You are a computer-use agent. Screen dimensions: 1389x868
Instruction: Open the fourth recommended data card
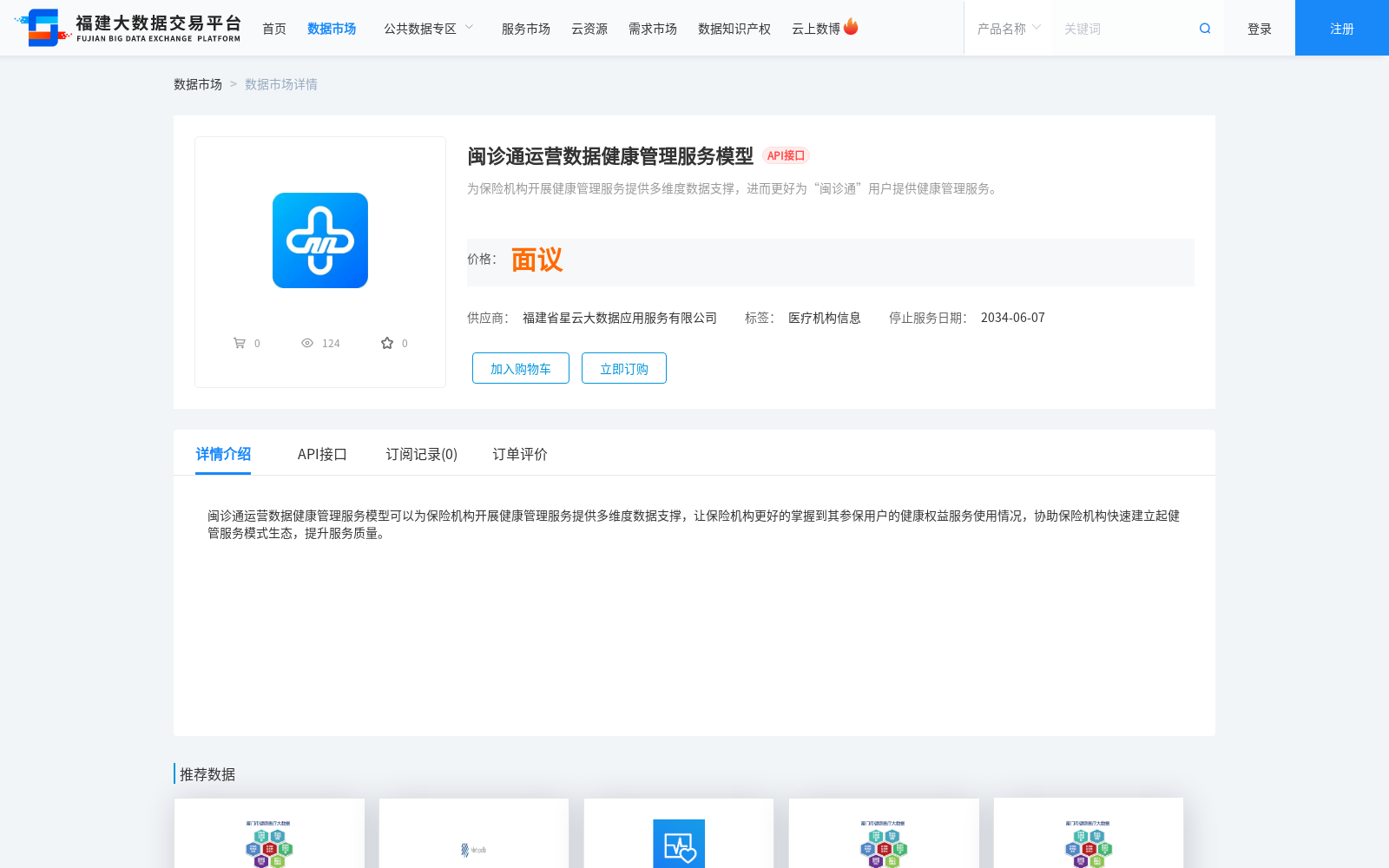click(884, 833)
